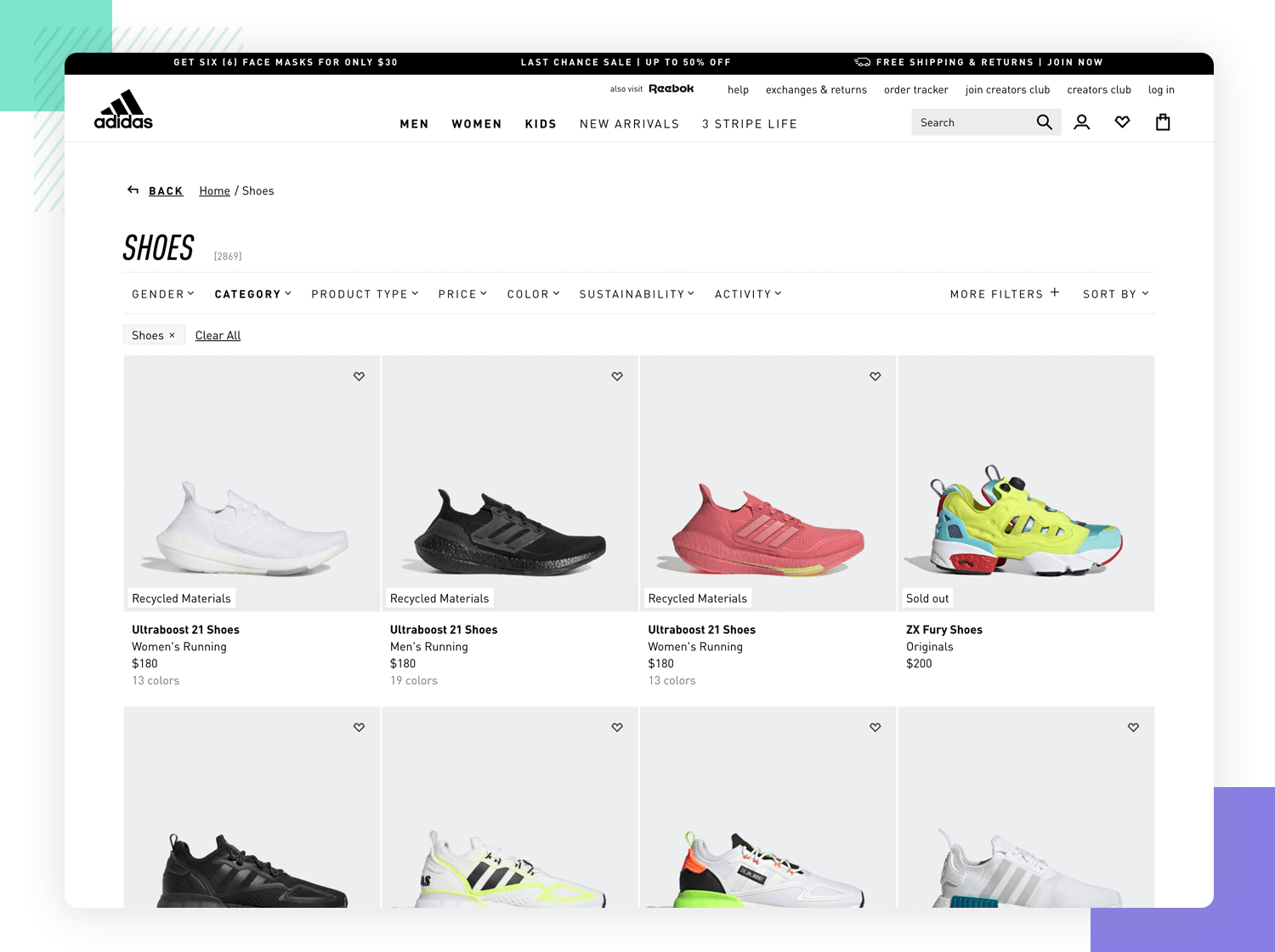Expand the Gender filter dropdown
Screen dimensions: 1275x952
(163, 294)
